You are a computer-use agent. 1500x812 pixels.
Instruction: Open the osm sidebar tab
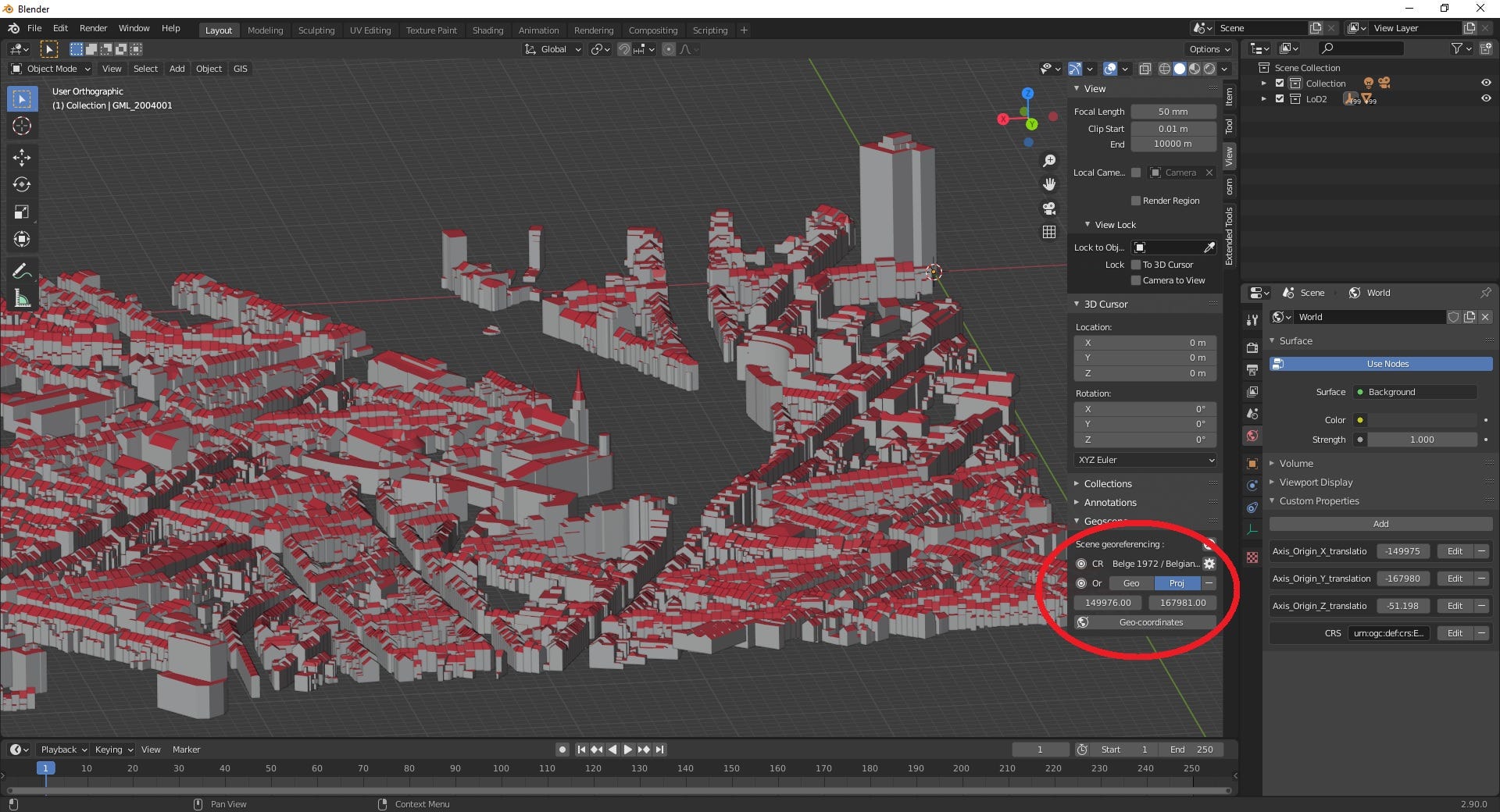1229,187
